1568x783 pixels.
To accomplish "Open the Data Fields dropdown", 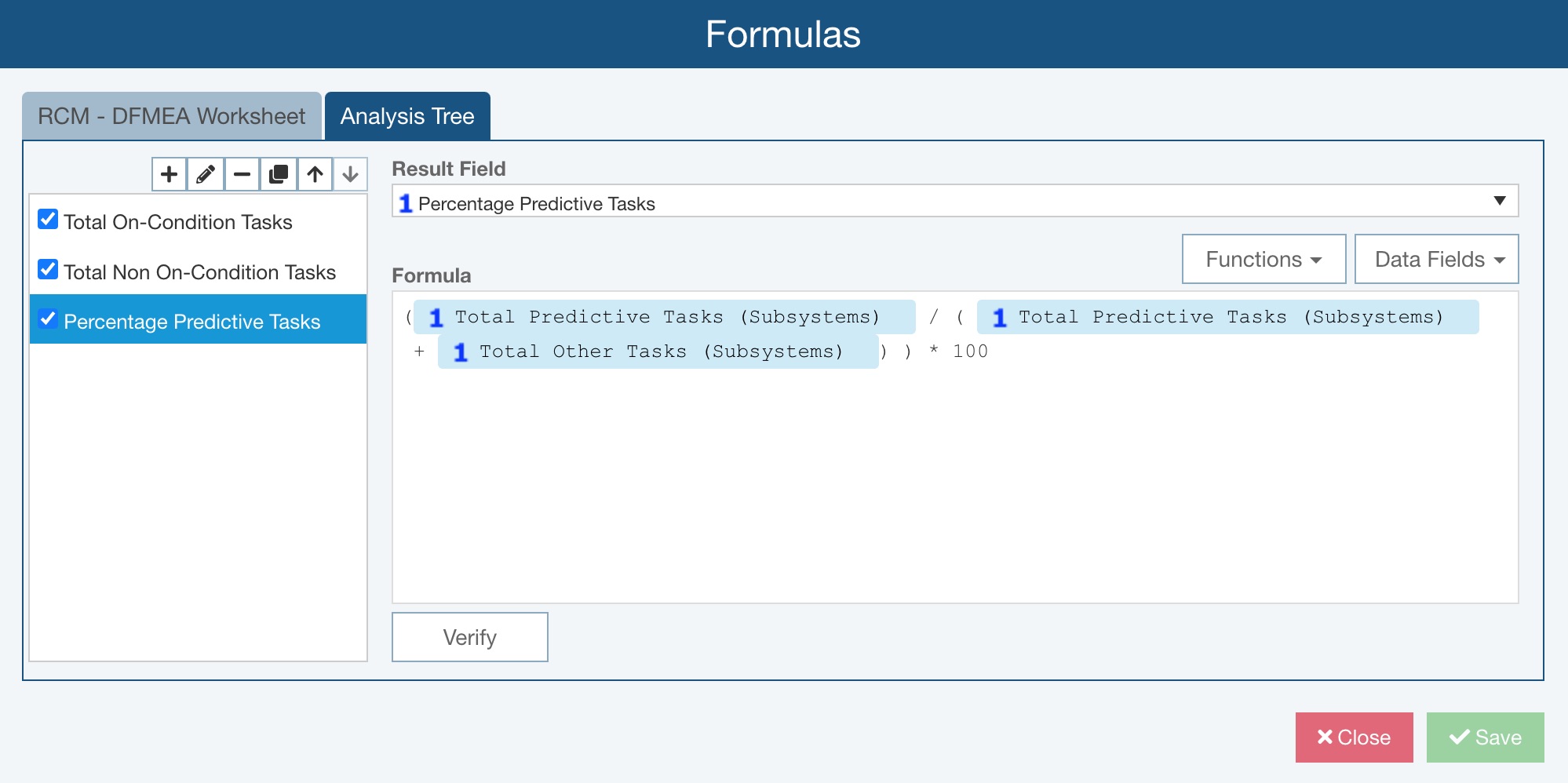I will coord(1436,259).
